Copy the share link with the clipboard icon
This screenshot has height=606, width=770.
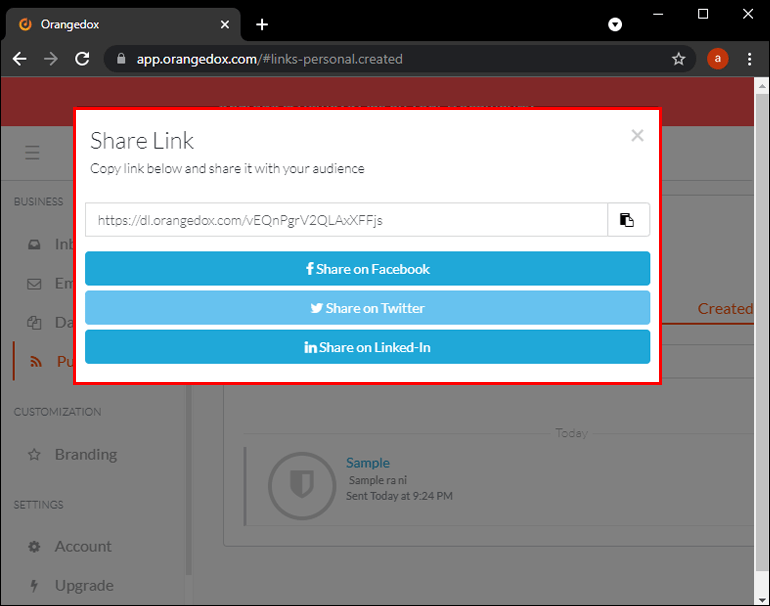628,220
